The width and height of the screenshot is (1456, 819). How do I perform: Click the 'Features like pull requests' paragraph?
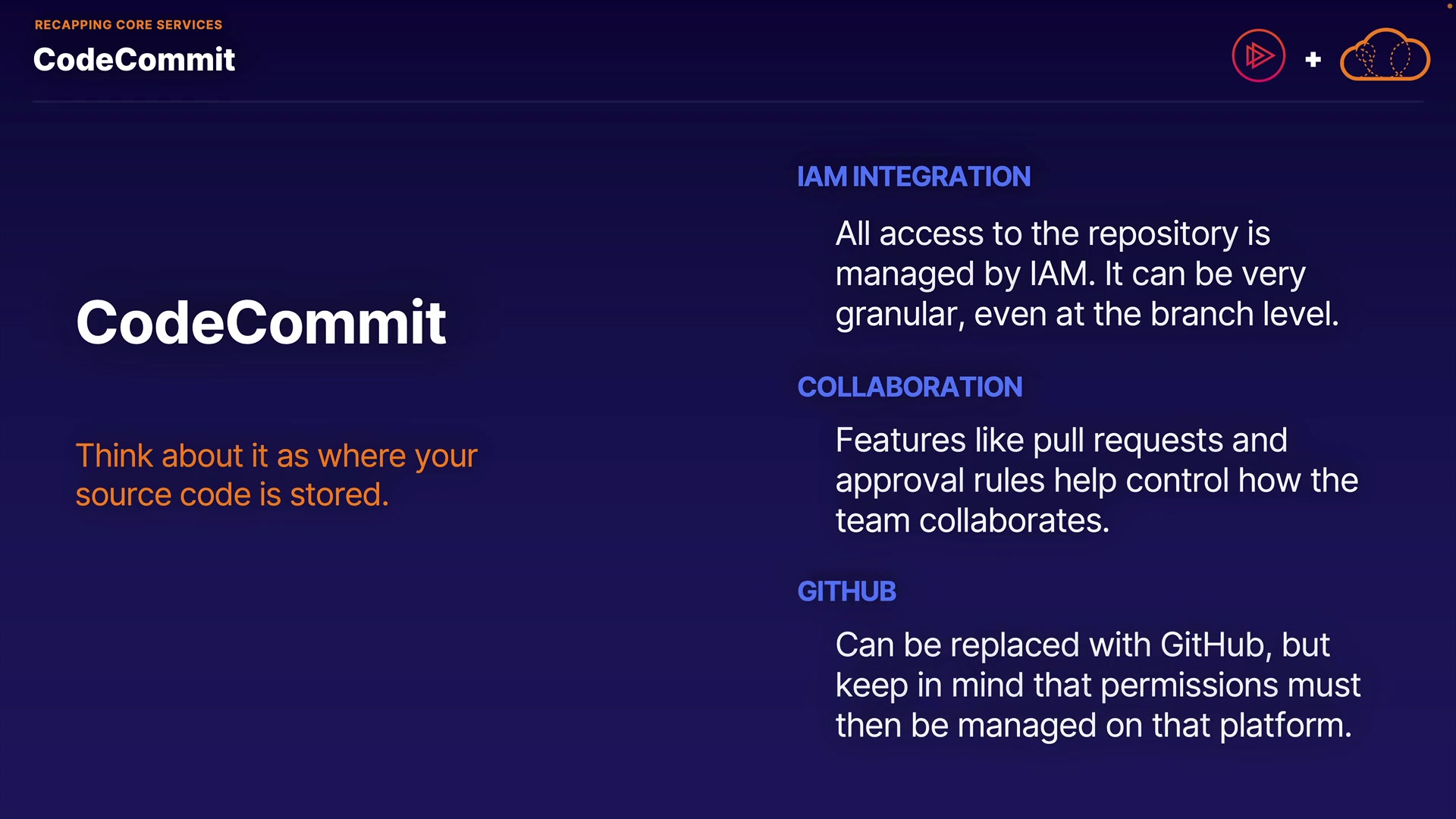[x=1096, y=480]
